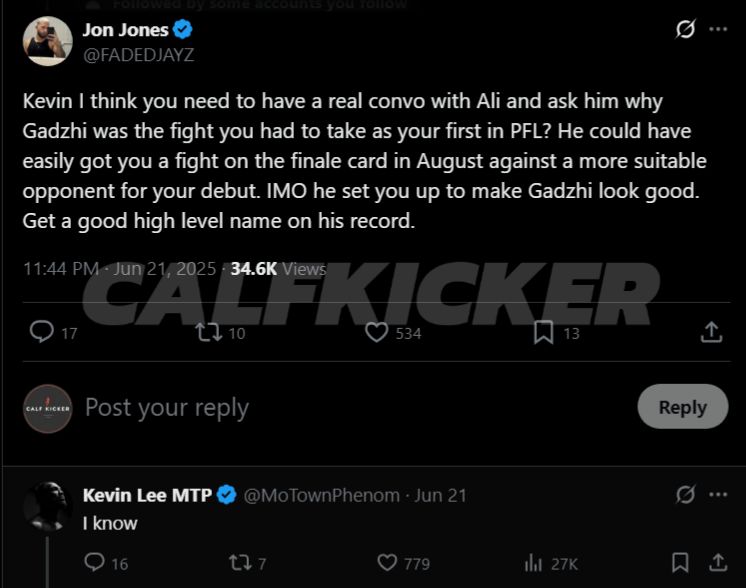
Task: View analytics for Kevin Lee's reply
Action: tap(533, 563)
